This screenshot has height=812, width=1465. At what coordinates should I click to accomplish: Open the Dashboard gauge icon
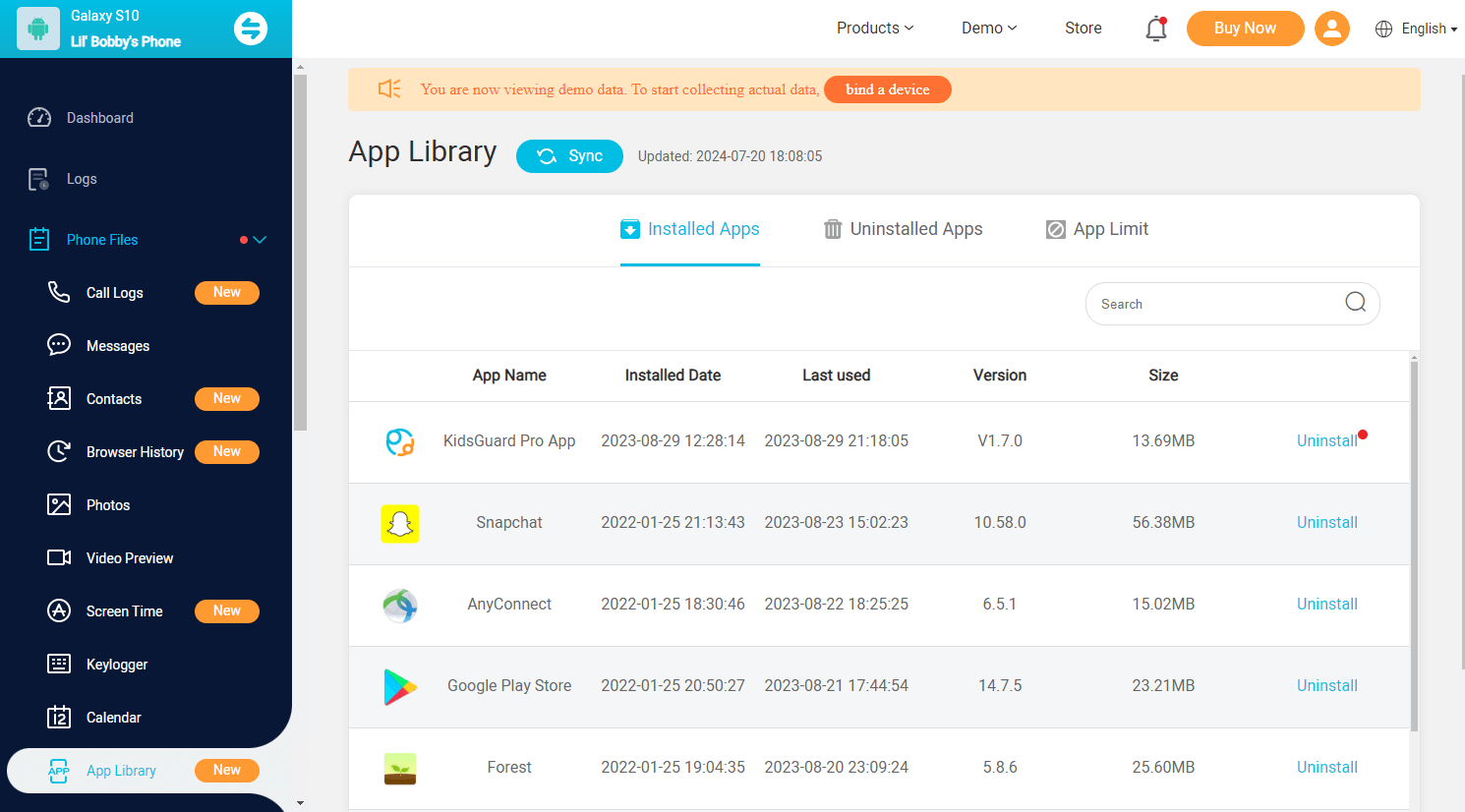point(39,118)
